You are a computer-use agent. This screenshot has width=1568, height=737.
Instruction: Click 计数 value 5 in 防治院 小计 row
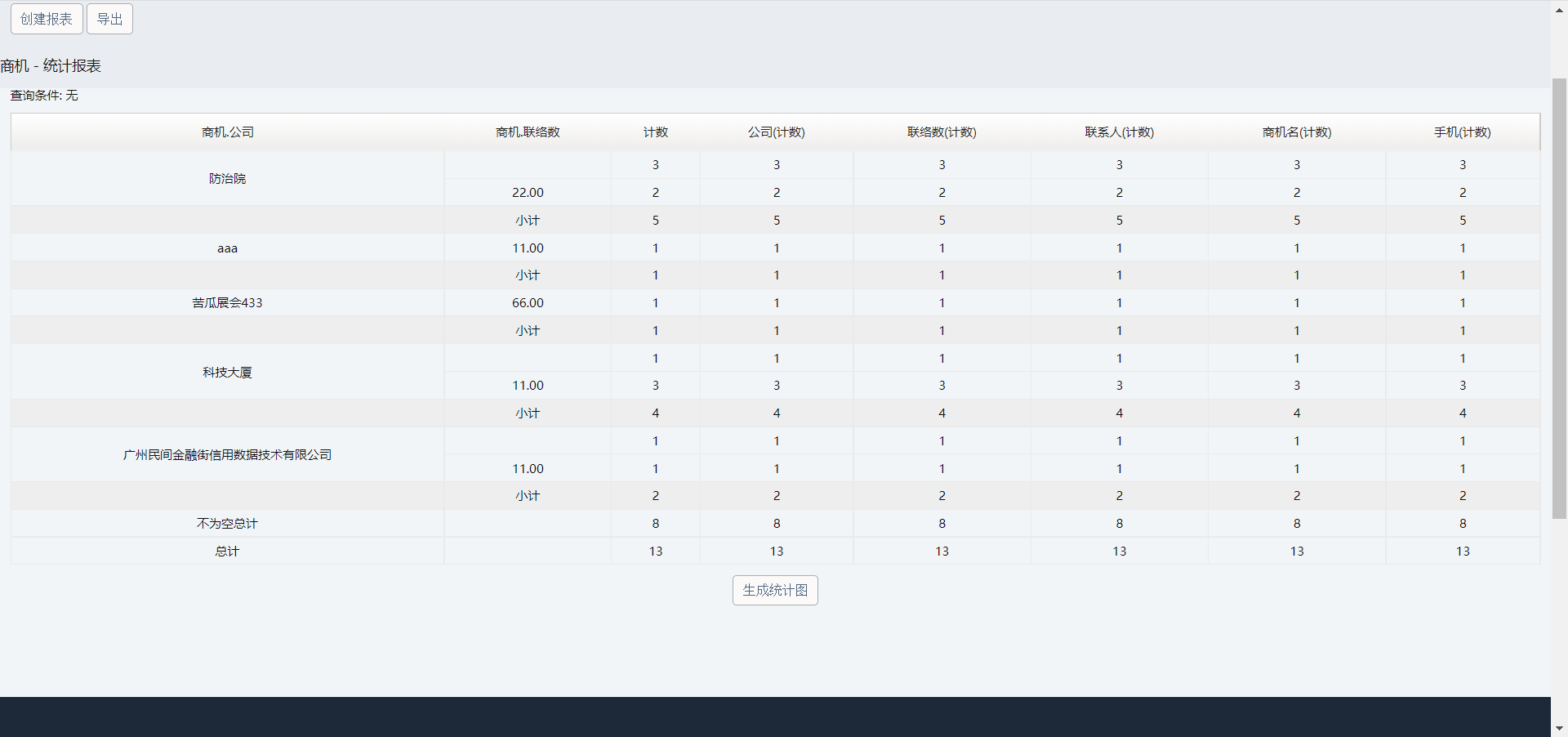click(656, 220)
